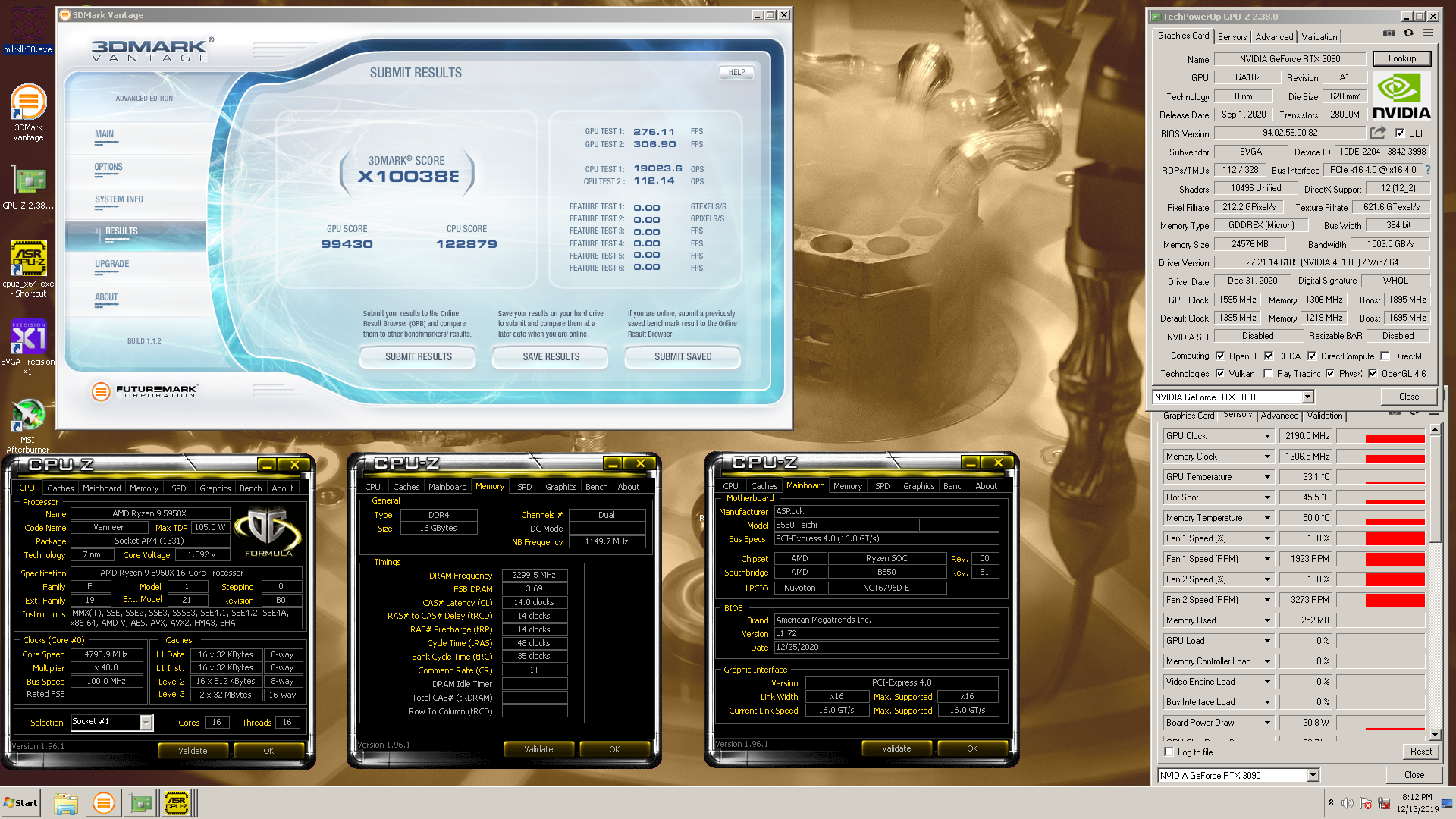
Task: Open the Bench tab in the CPU-Z Mainboard window
Action: click(955, 486)
